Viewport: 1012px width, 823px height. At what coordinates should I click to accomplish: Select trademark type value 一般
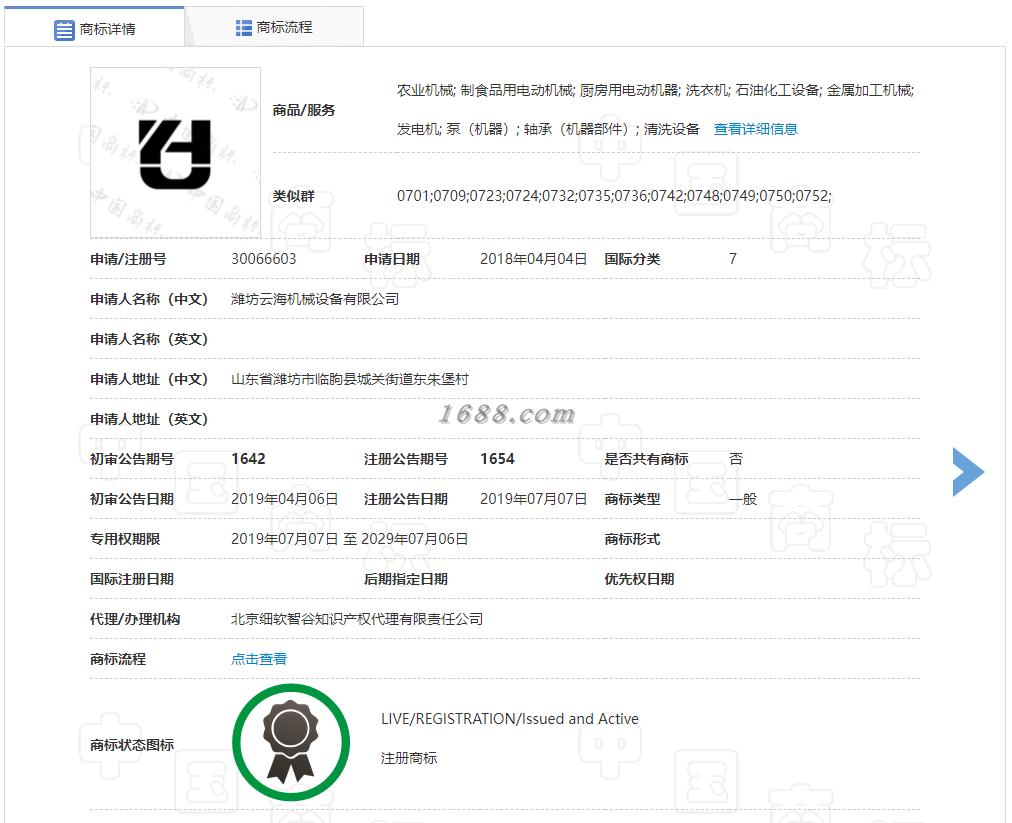743,499
